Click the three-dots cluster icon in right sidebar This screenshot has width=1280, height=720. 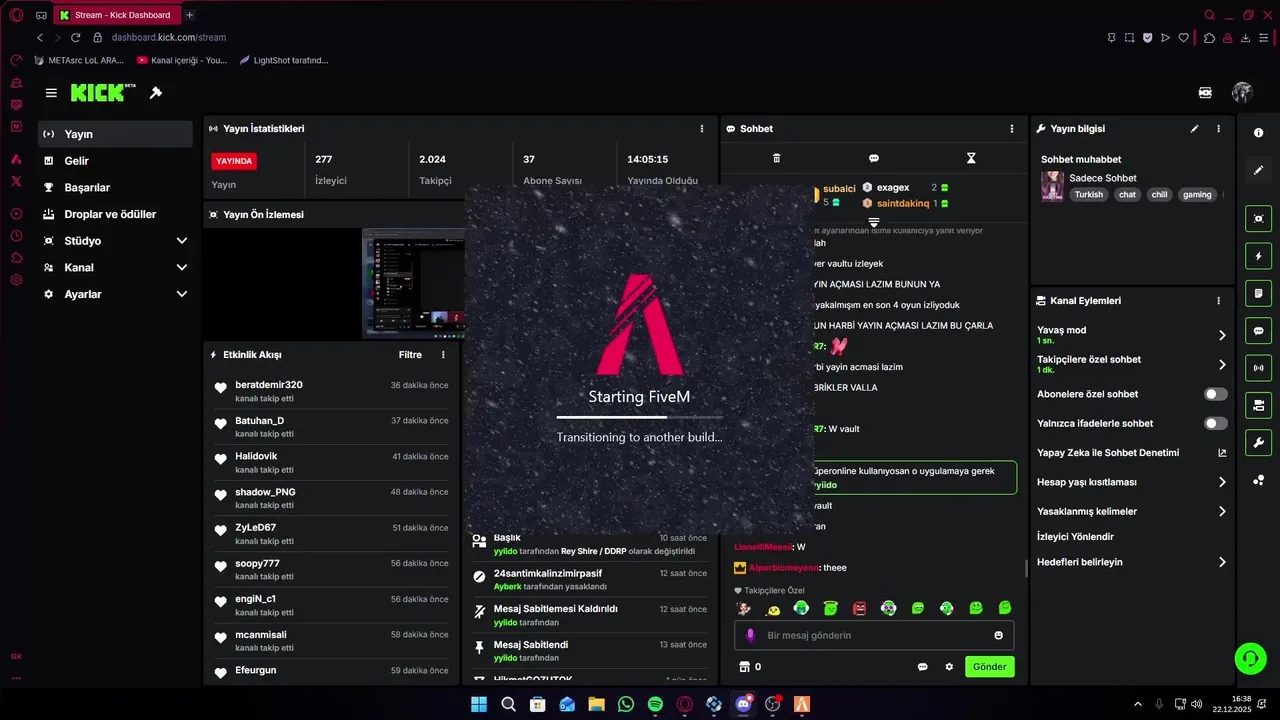[x=1258, y=480]
